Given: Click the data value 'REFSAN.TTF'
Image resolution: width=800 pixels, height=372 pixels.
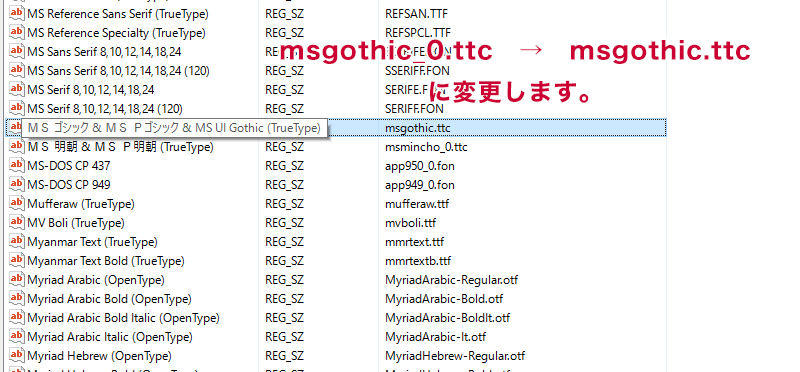Looking at the screenshot, I should click(x=417, y=14).
